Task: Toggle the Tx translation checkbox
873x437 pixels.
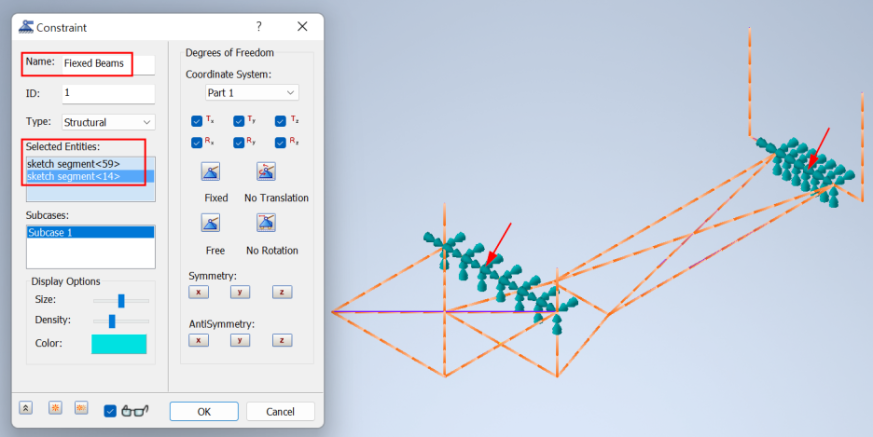Action: 197,121
